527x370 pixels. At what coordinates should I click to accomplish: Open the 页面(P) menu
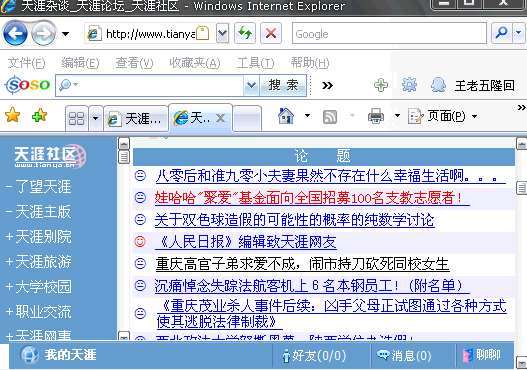[442, 116]
